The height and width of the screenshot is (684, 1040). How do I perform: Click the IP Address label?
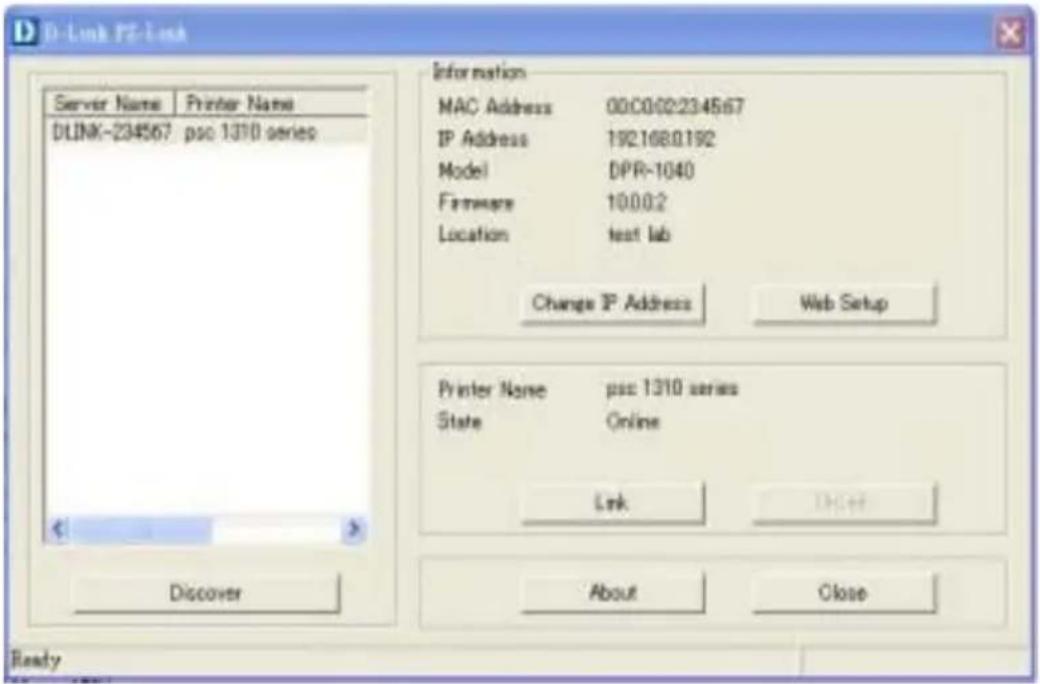[483, 139]
